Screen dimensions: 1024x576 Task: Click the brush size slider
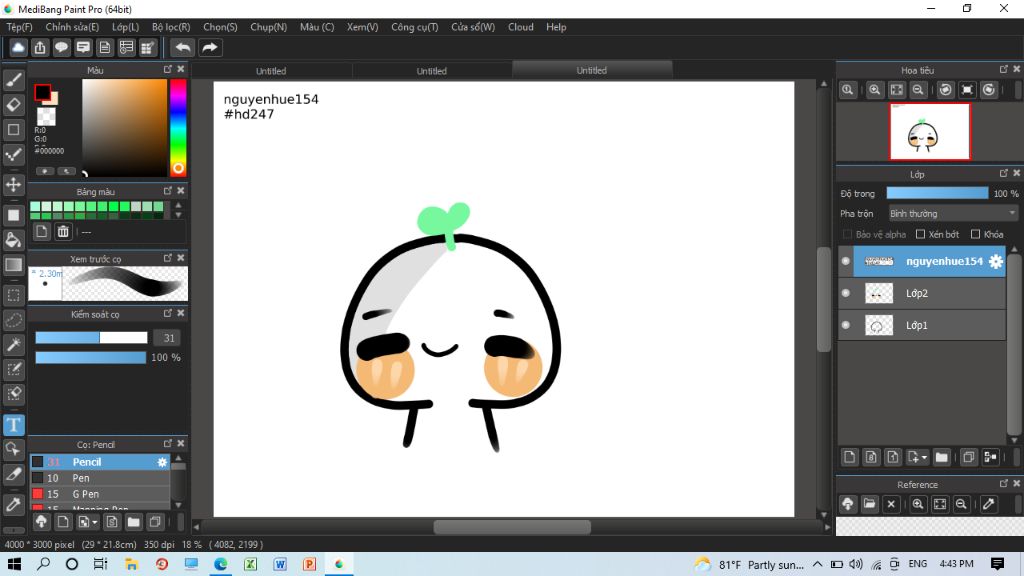point(91,338)
